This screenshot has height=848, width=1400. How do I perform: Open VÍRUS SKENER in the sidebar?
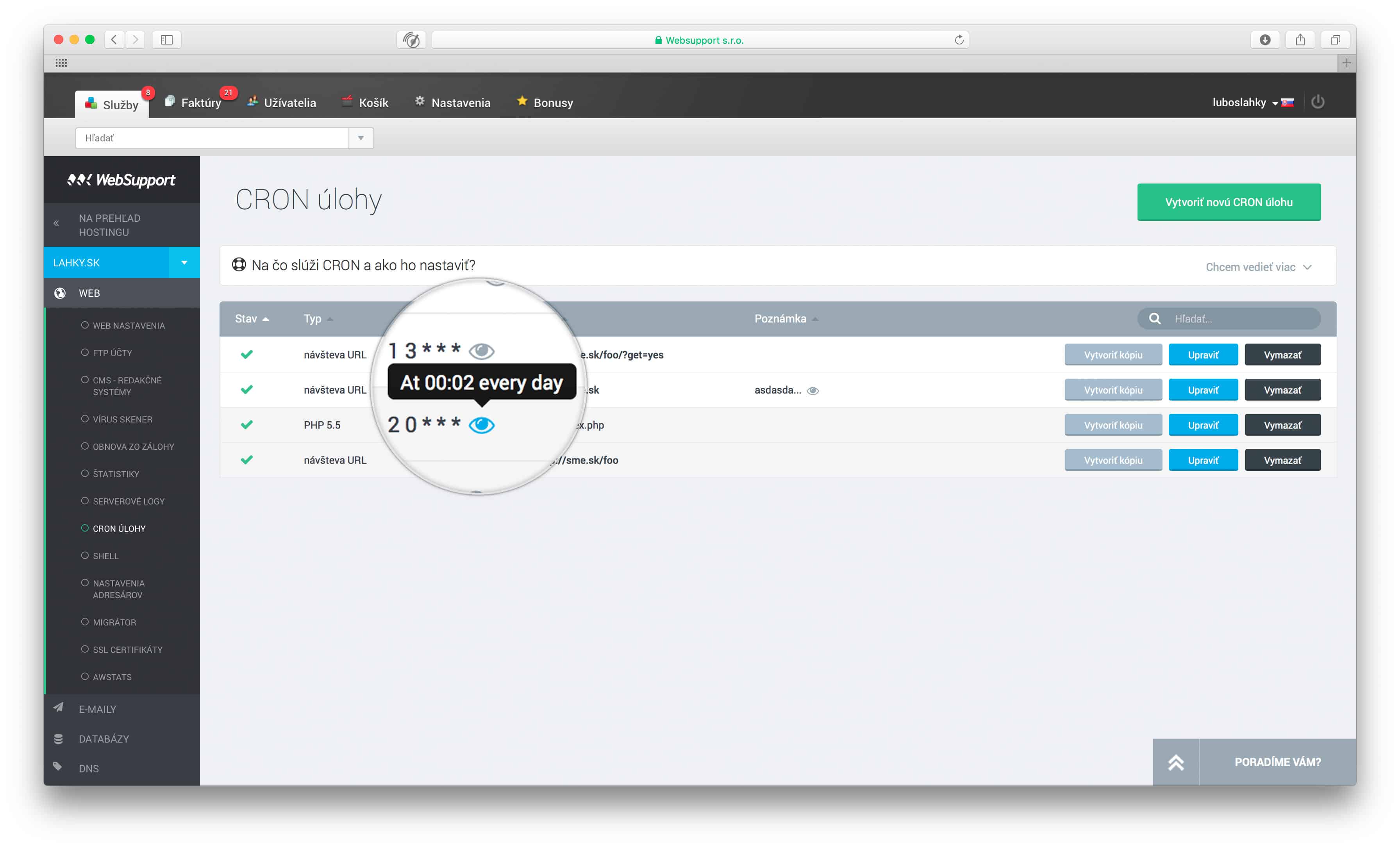coord(123,419)
